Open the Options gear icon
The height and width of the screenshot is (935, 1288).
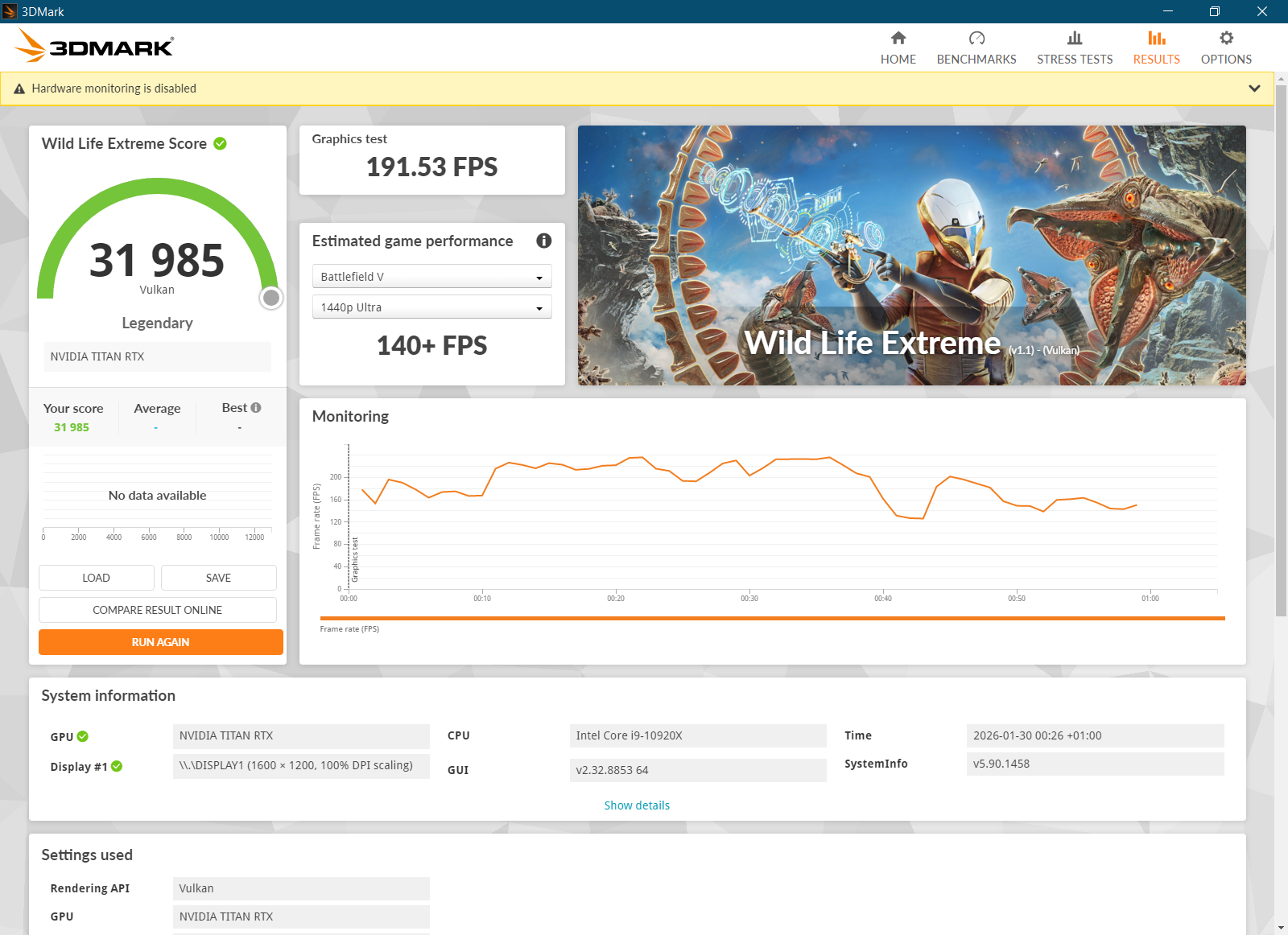[x=1226, y=38]
